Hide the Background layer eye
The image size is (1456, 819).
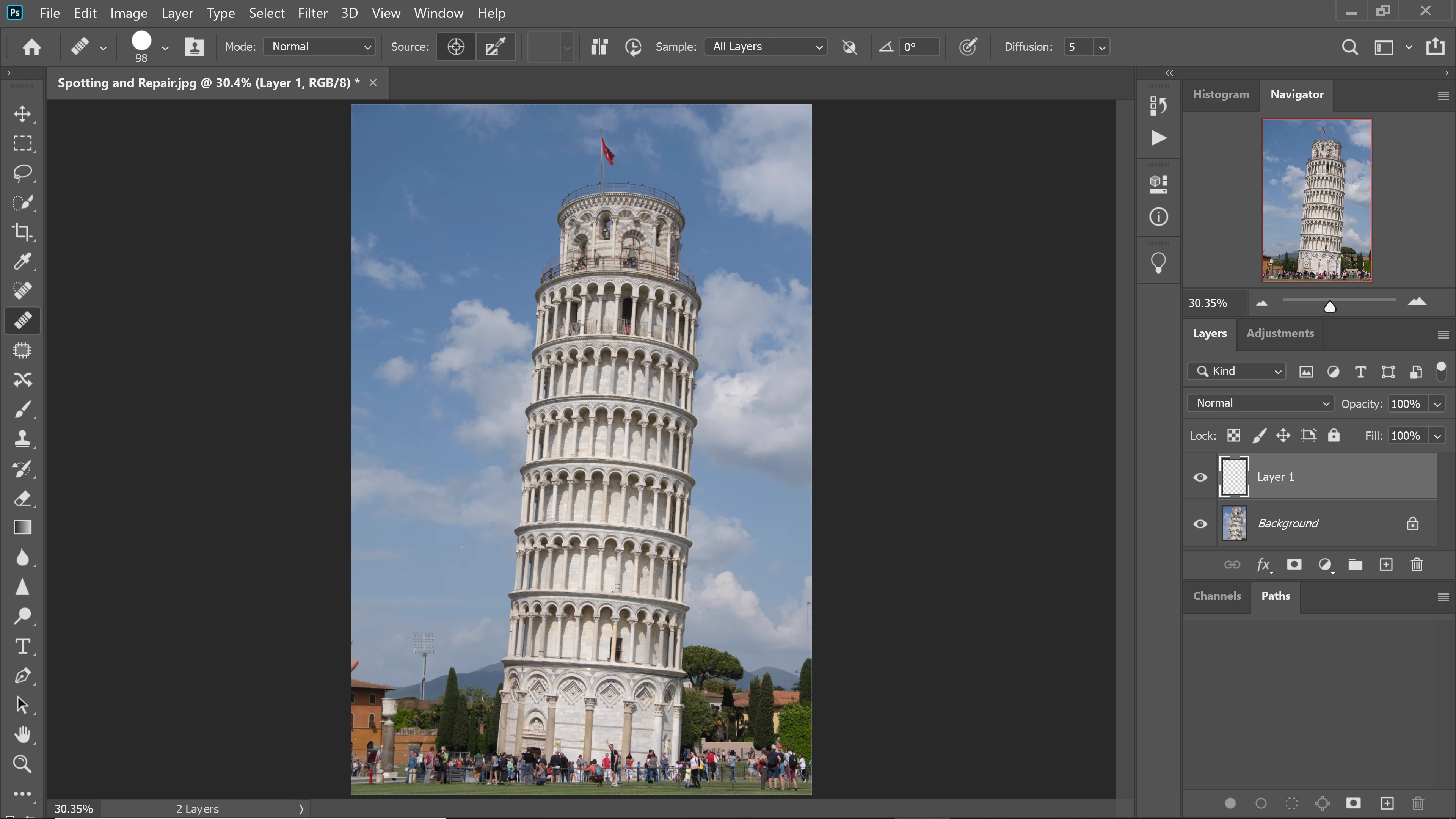pos(1200,524)
